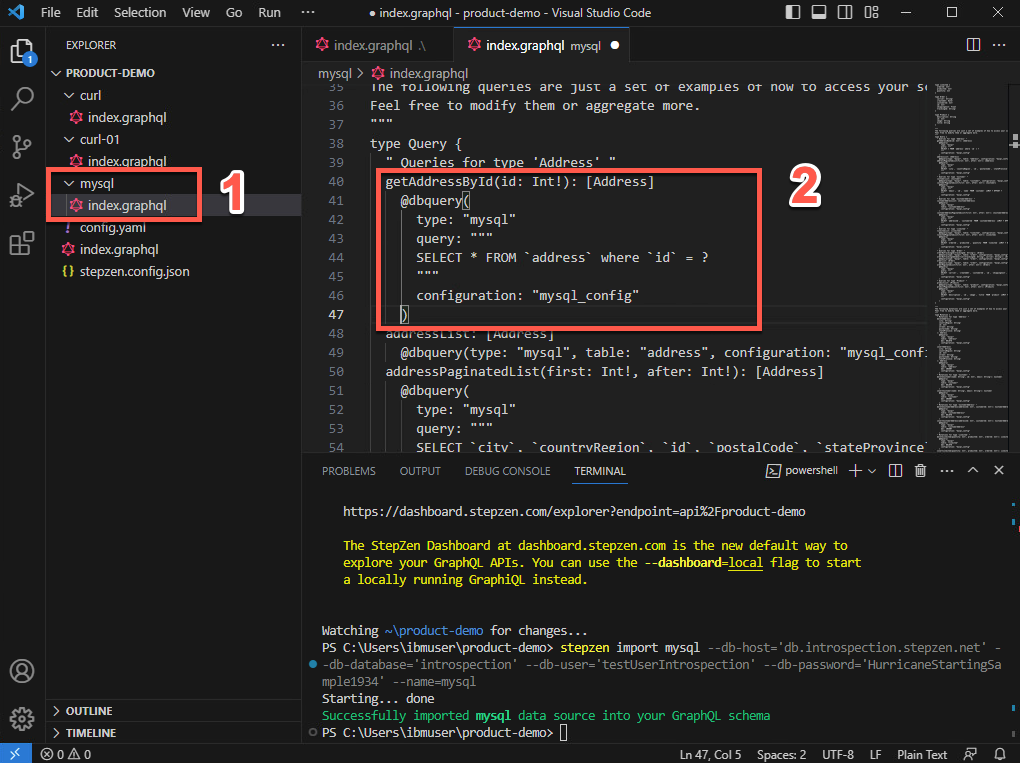Open the Accounts menu icon
Screen dimensions: 1020x763
tap(22, 671)
